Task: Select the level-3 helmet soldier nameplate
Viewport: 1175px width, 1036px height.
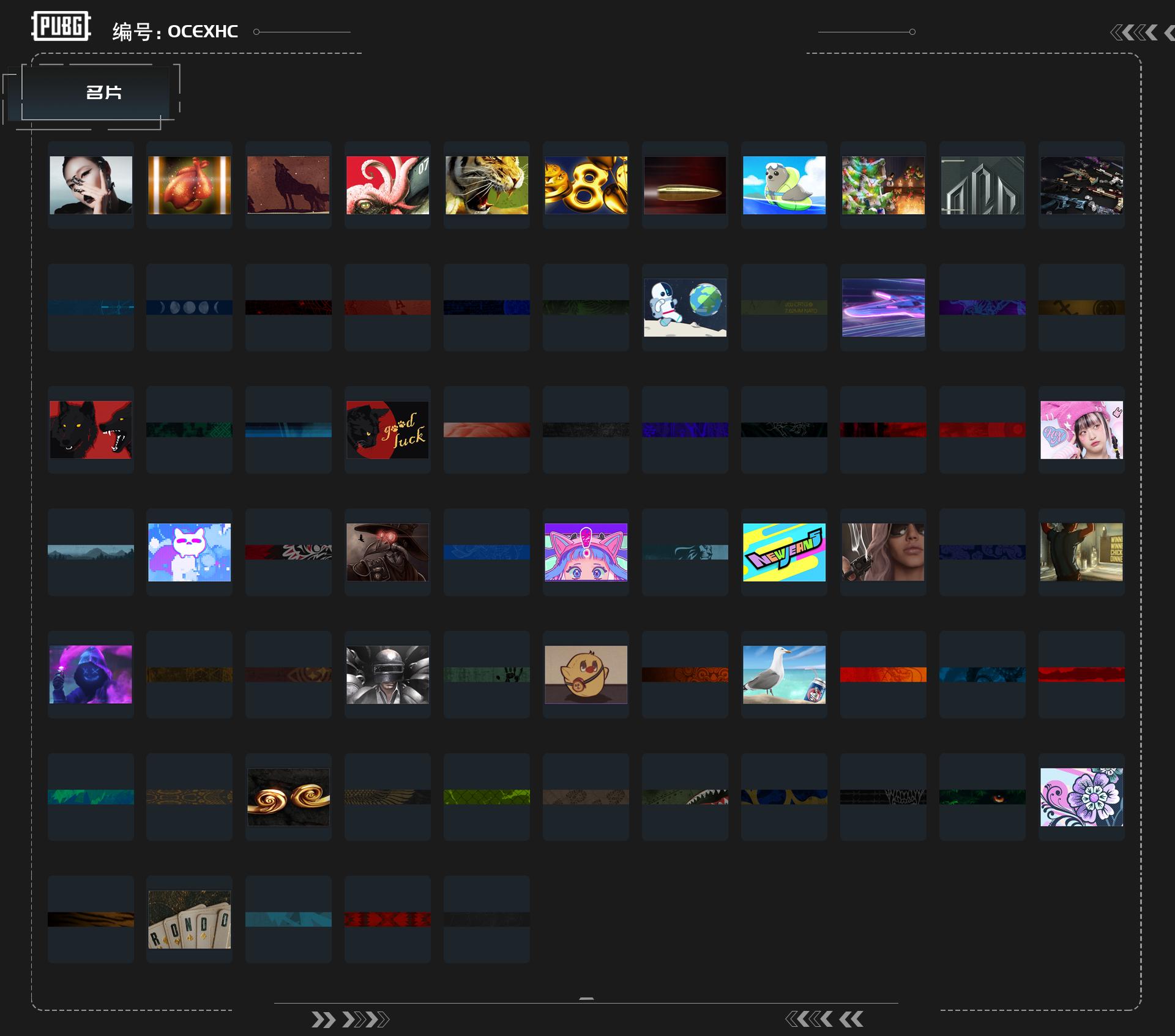Action: pyautogui.click(x=387, y=674)
